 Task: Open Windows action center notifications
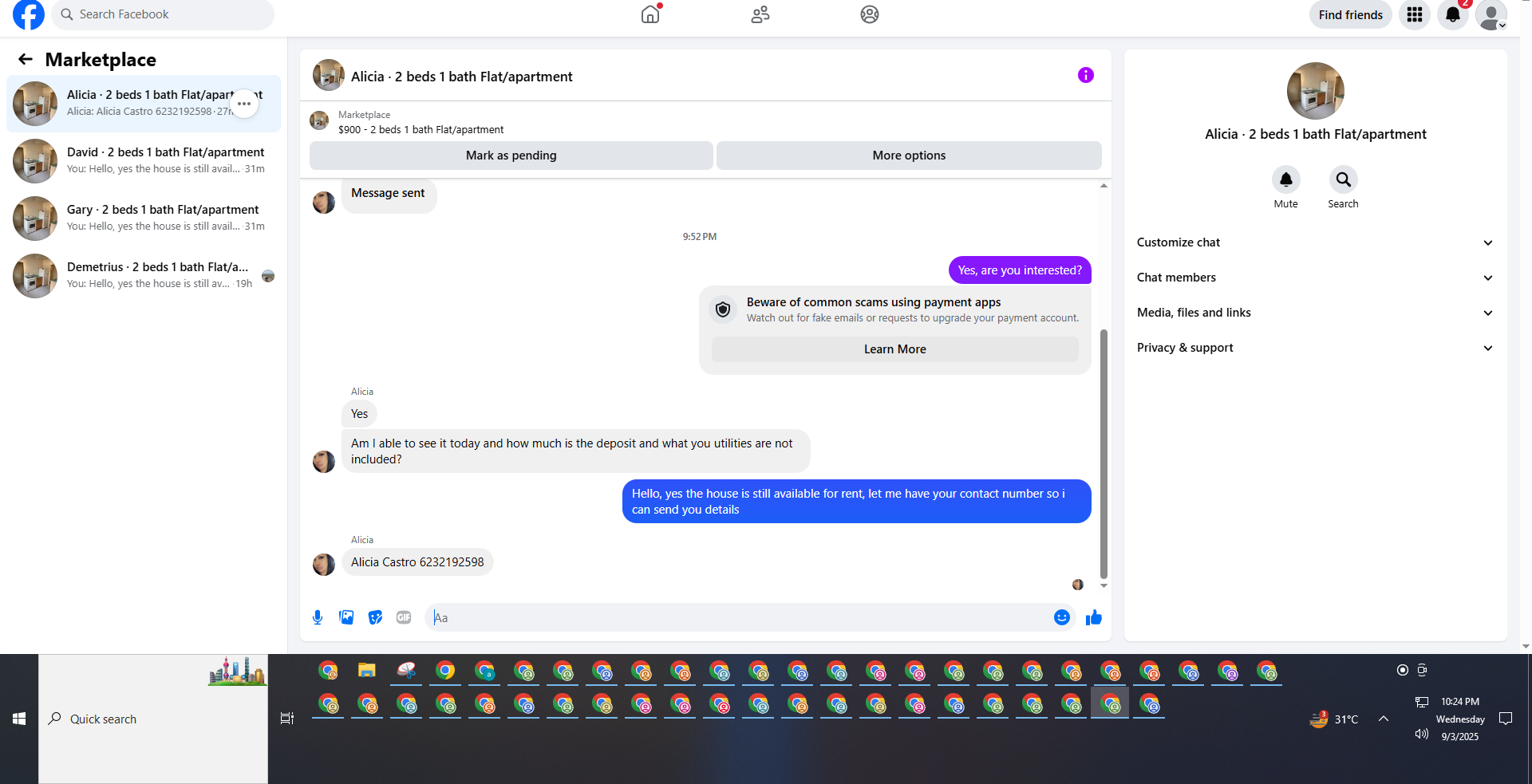point(1506,719)
